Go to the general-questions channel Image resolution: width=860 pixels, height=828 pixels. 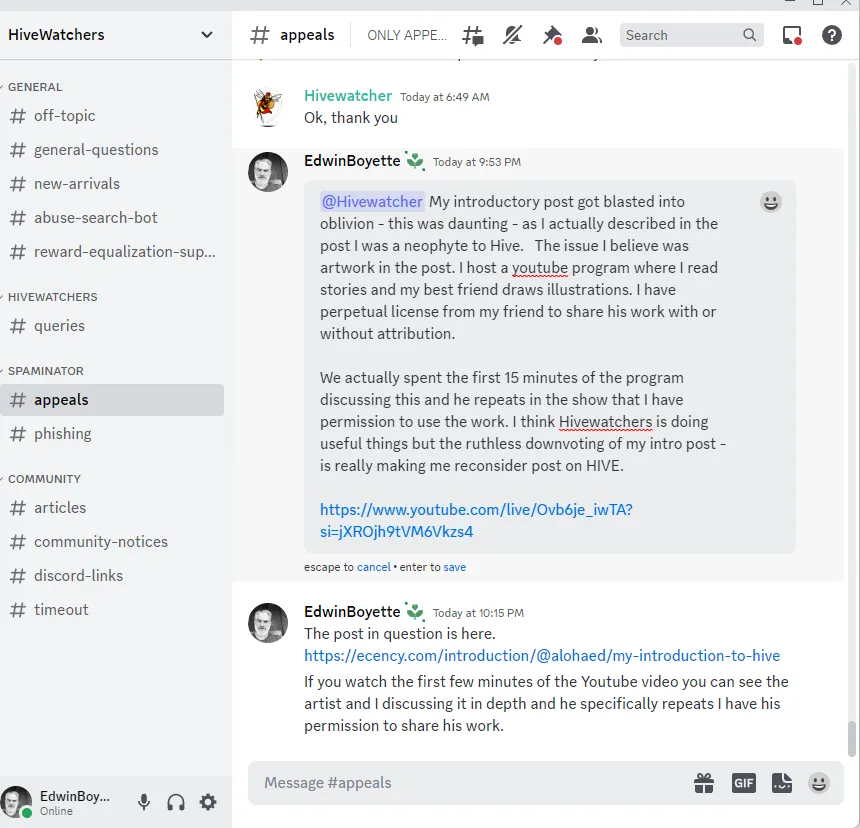click(96, 149)
